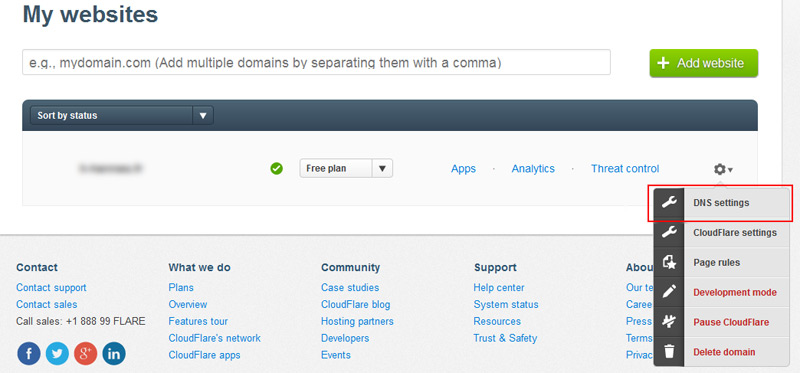
Task: Open CloudFlare blog link
Action: (x=356, y=304)
